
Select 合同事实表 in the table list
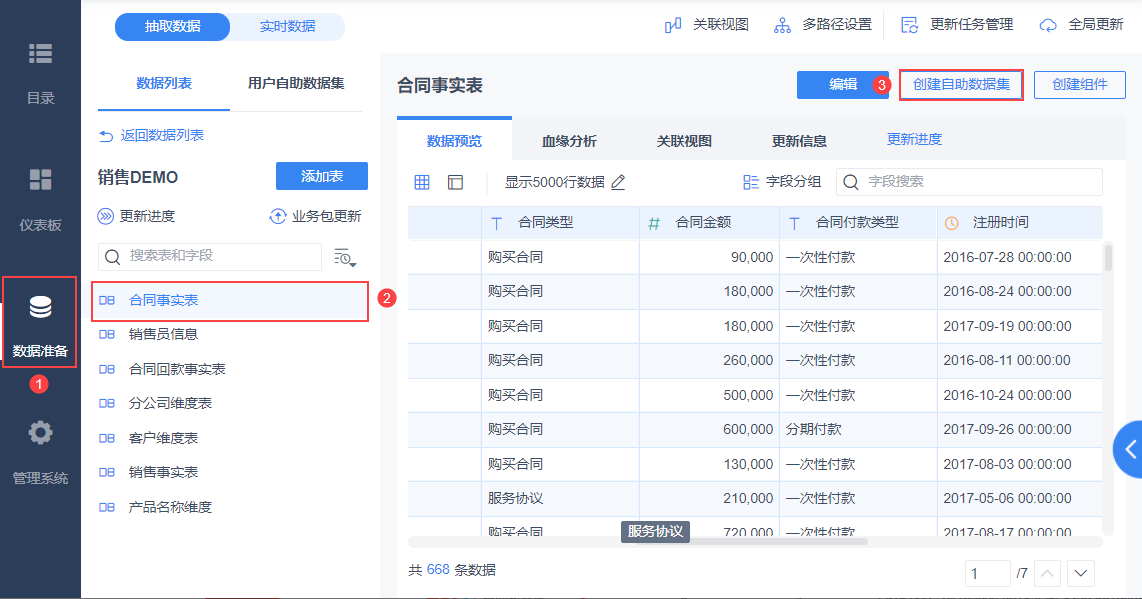230,301
